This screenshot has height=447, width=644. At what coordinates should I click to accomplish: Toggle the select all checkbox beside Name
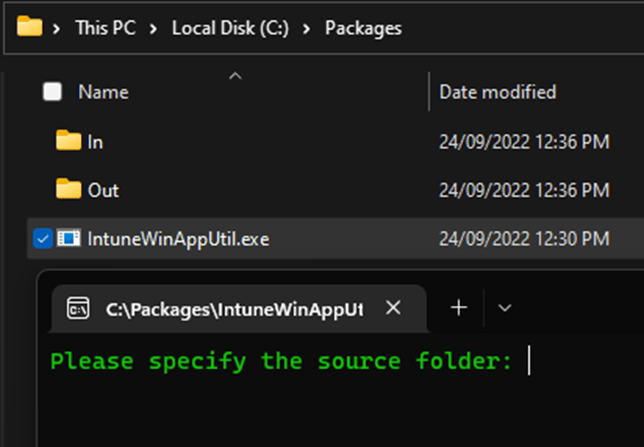[x=52, y=92]
